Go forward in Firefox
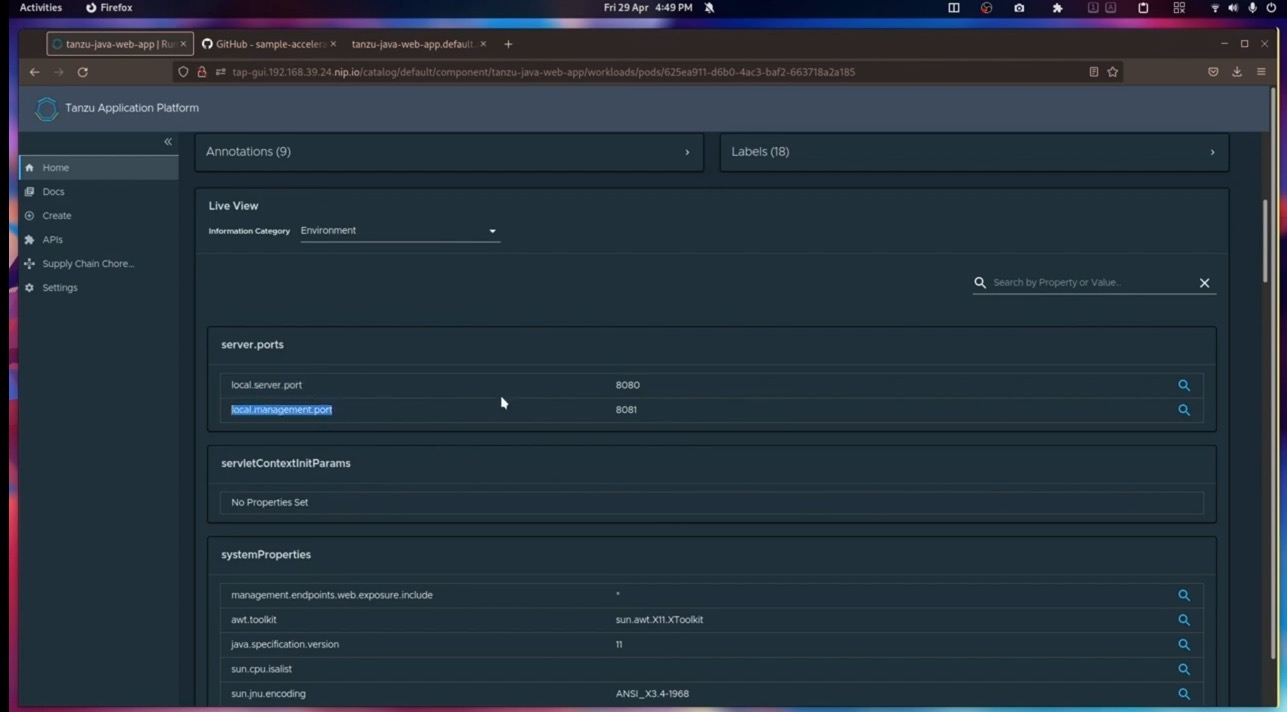 (58, 72)
